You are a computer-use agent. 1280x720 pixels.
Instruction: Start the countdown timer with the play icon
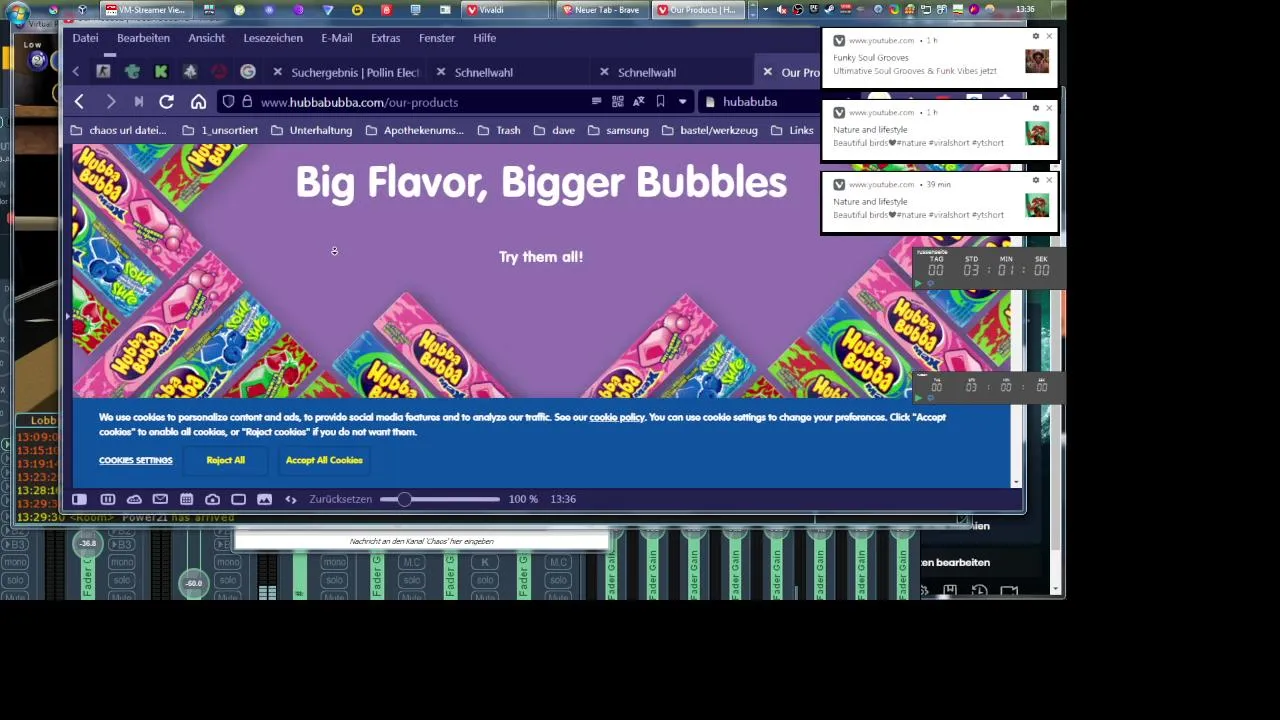(x=919, y=284)
